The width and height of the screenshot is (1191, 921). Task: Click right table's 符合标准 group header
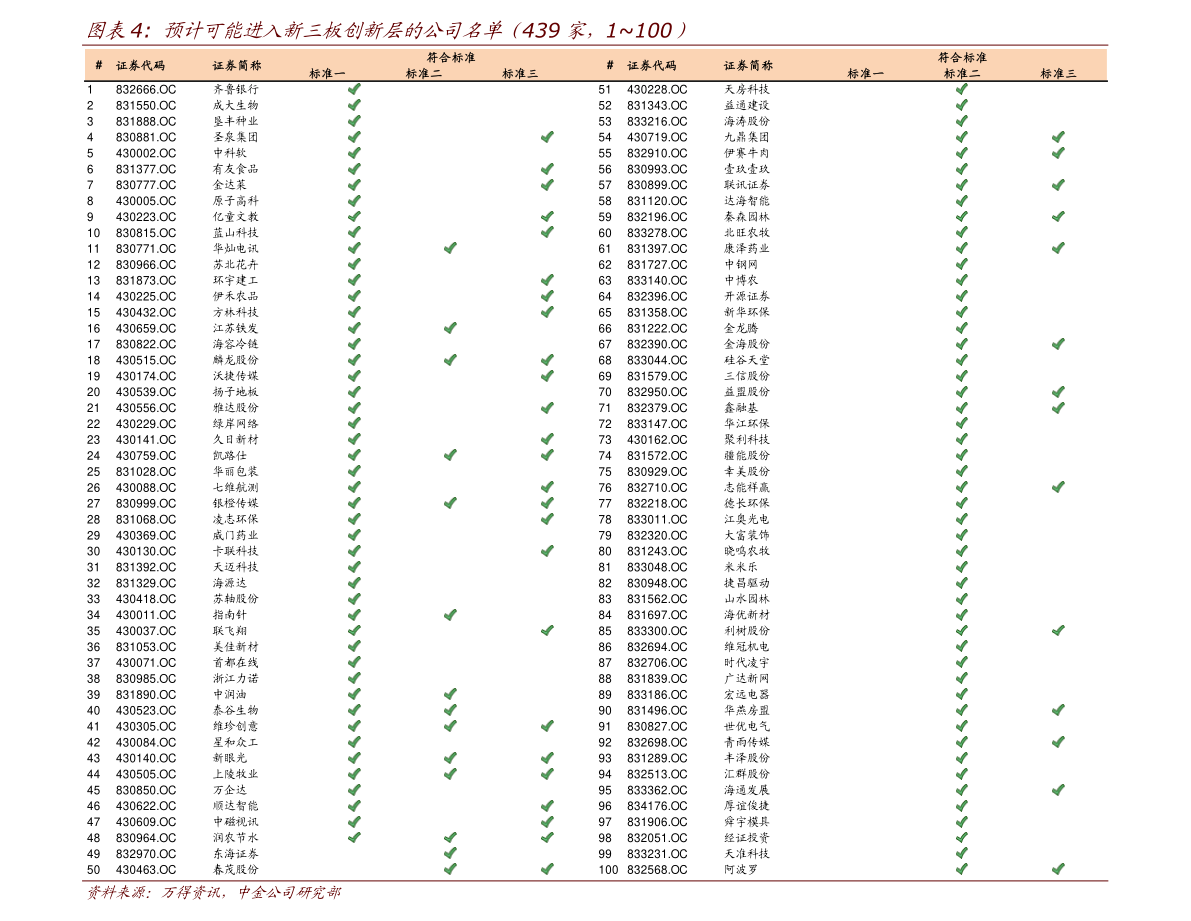tap(962, 58)
